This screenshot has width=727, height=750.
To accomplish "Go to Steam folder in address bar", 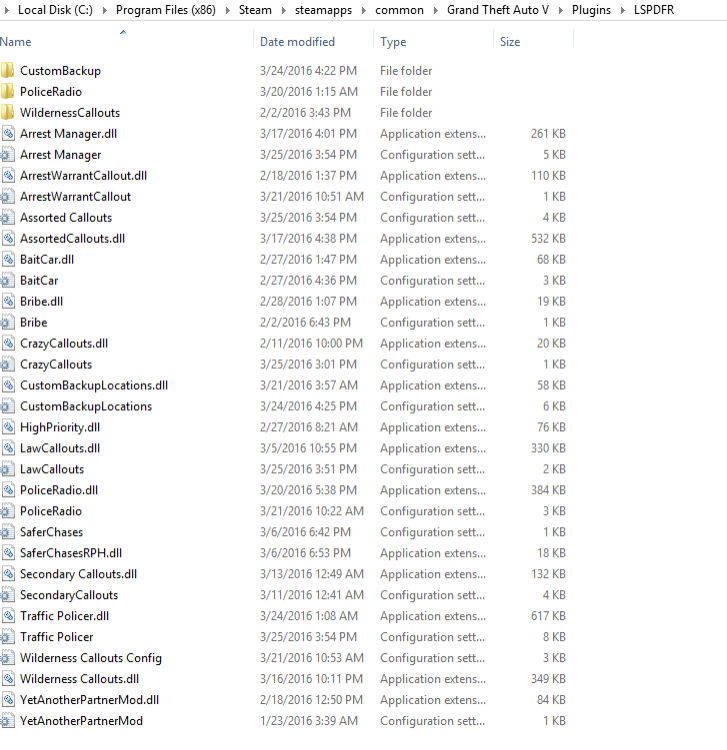I will tap(255, 10).
